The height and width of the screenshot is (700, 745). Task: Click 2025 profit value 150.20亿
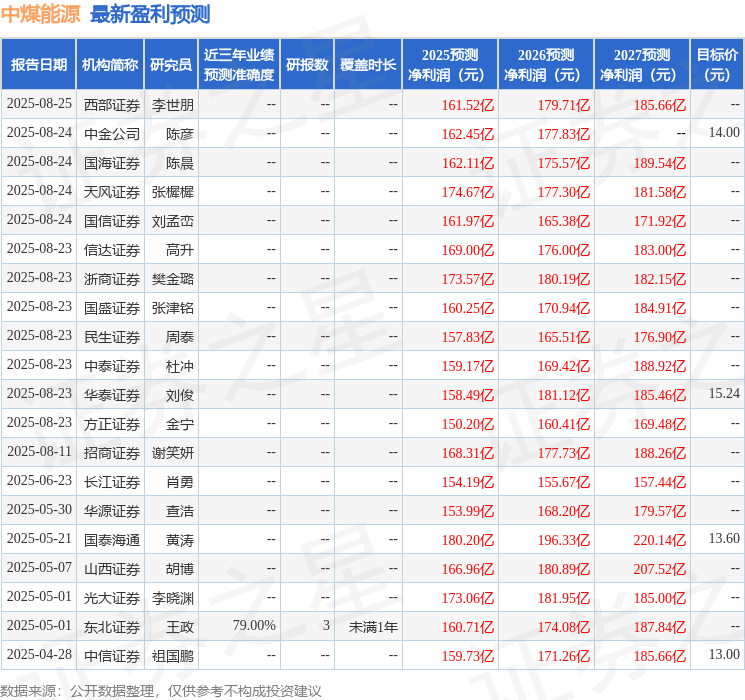click(468, 424)
